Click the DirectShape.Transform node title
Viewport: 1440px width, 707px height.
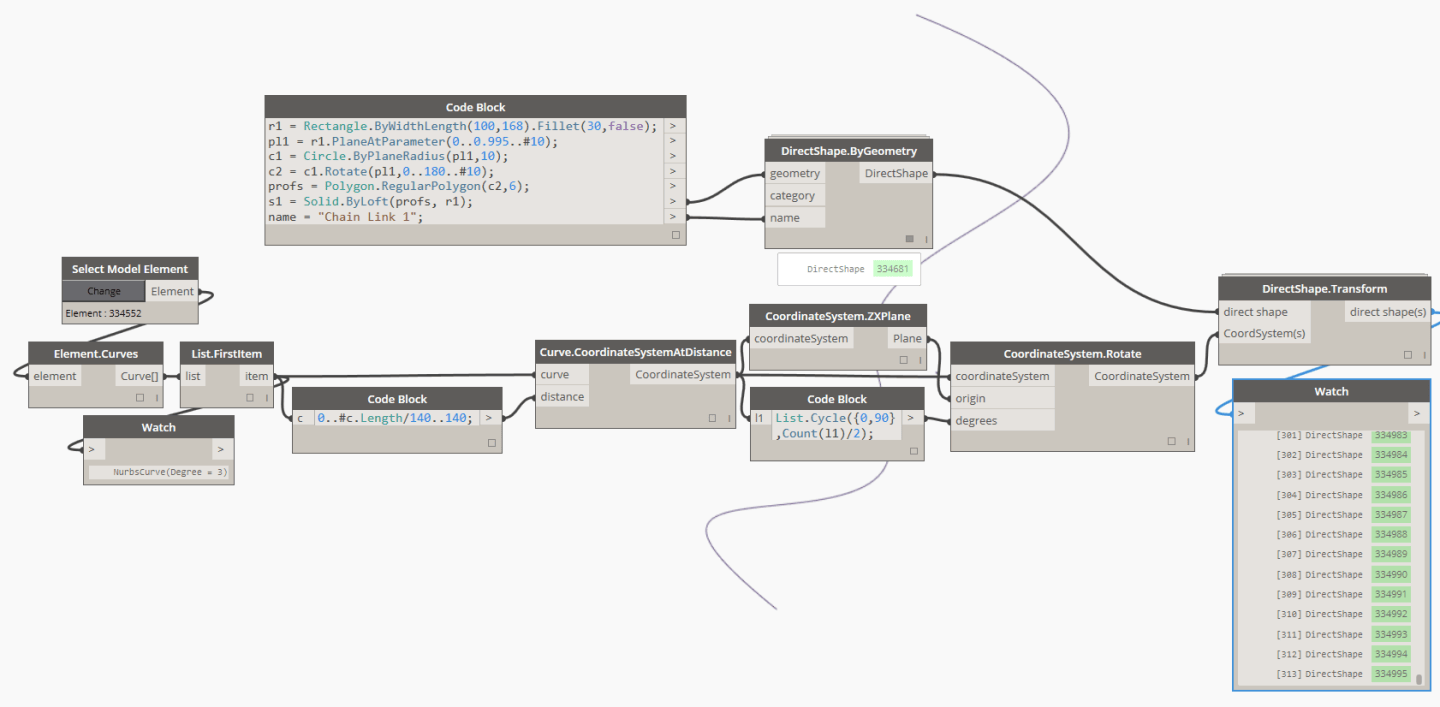tap(1324, 289)
